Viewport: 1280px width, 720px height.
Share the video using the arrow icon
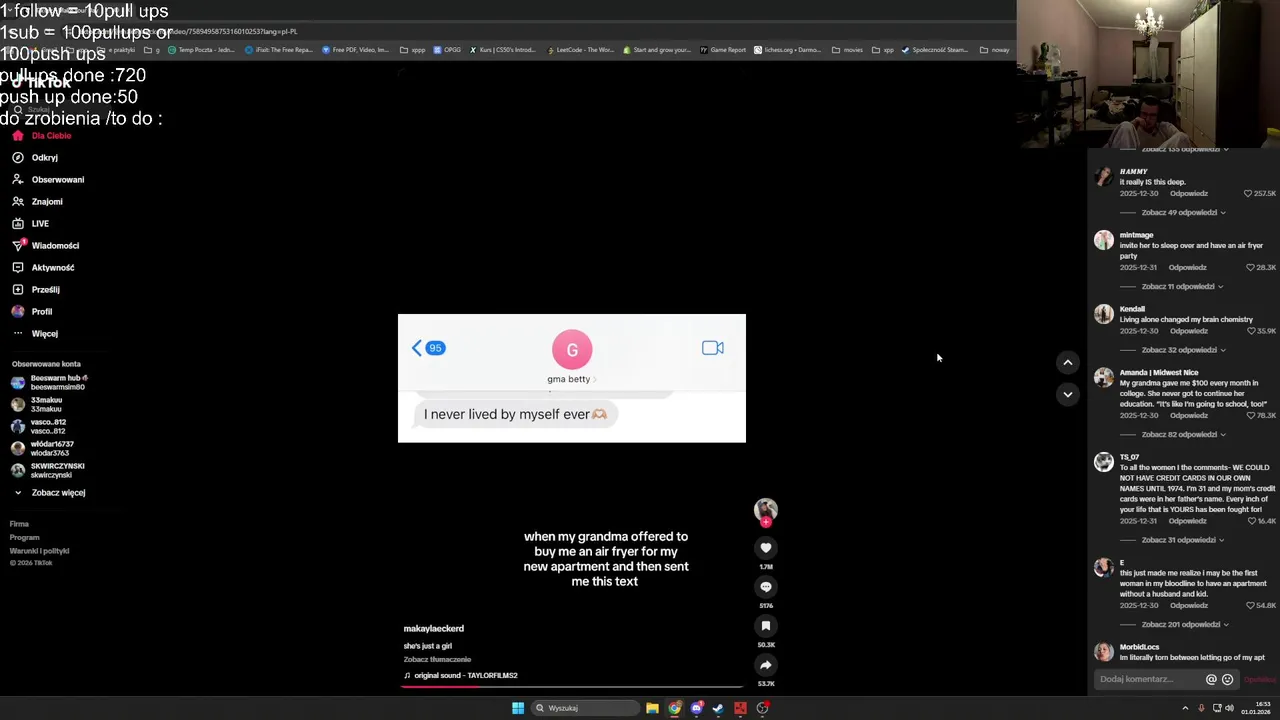766,665
